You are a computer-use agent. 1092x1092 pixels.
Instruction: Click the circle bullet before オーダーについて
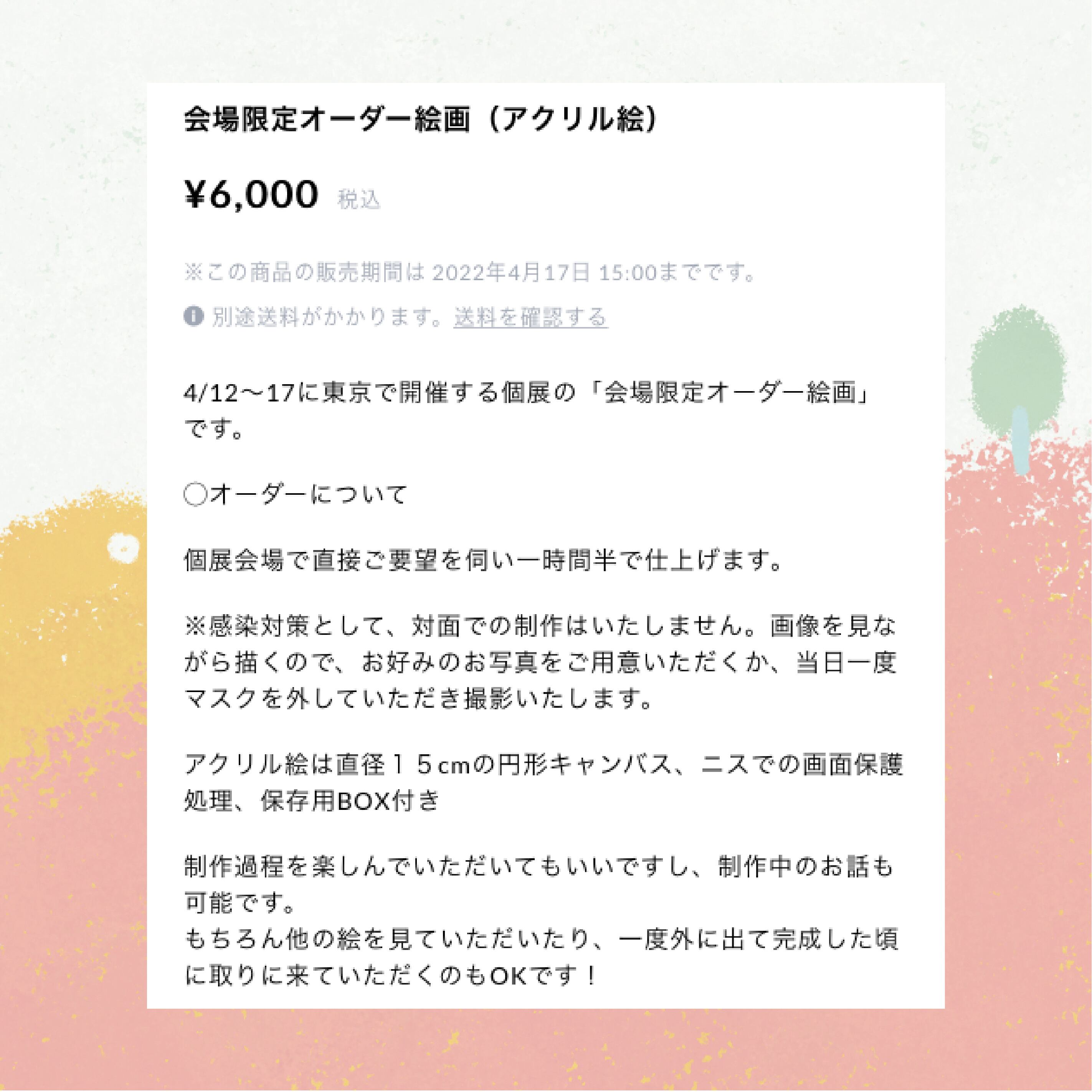[195, 495]
